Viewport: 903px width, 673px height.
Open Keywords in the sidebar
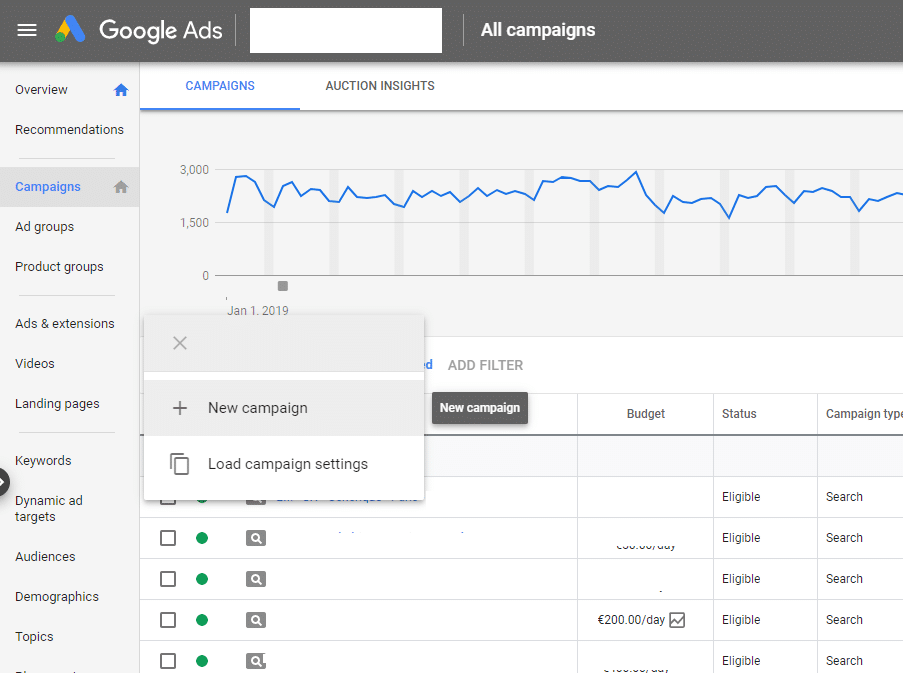43,461
